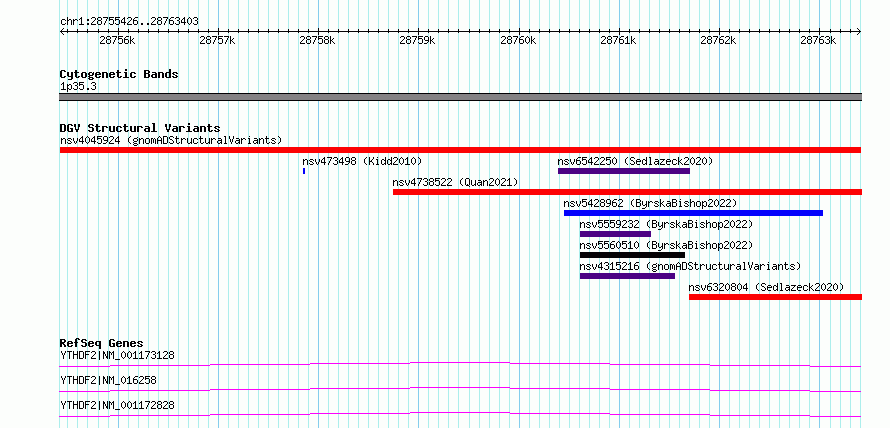Click the blue nsv5428962 variant bar
This screenshot has height=428, width=890.
pyautogui.click(x=693, y=213)
